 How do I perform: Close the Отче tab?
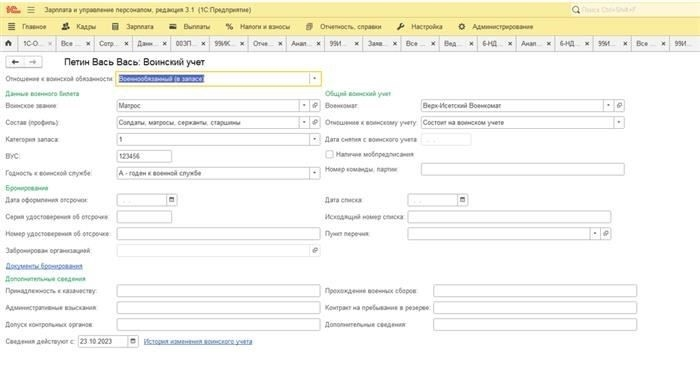pos(280,43)
